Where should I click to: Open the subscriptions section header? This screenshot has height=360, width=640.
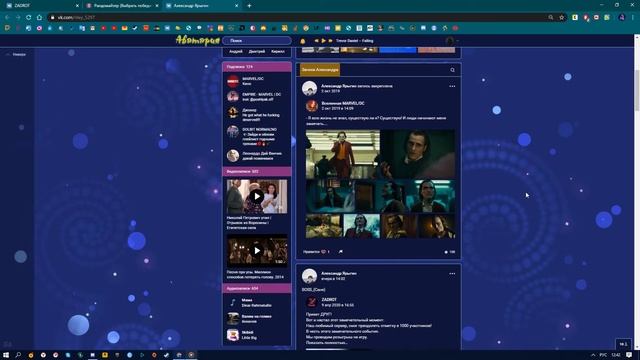click(x=257, y=67)
